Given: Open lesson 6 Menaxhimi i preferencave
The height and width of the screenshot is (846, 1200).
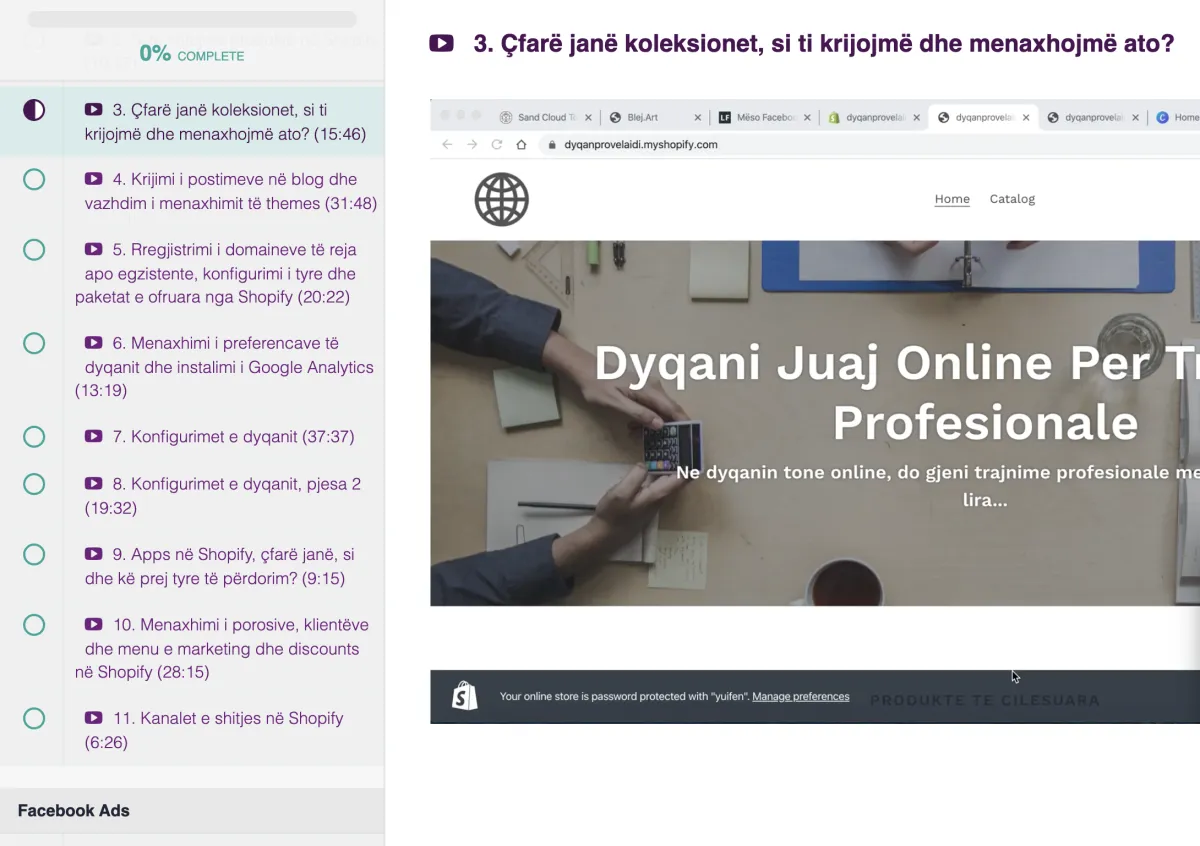Looking at the screenshot, I should [192, 366].
